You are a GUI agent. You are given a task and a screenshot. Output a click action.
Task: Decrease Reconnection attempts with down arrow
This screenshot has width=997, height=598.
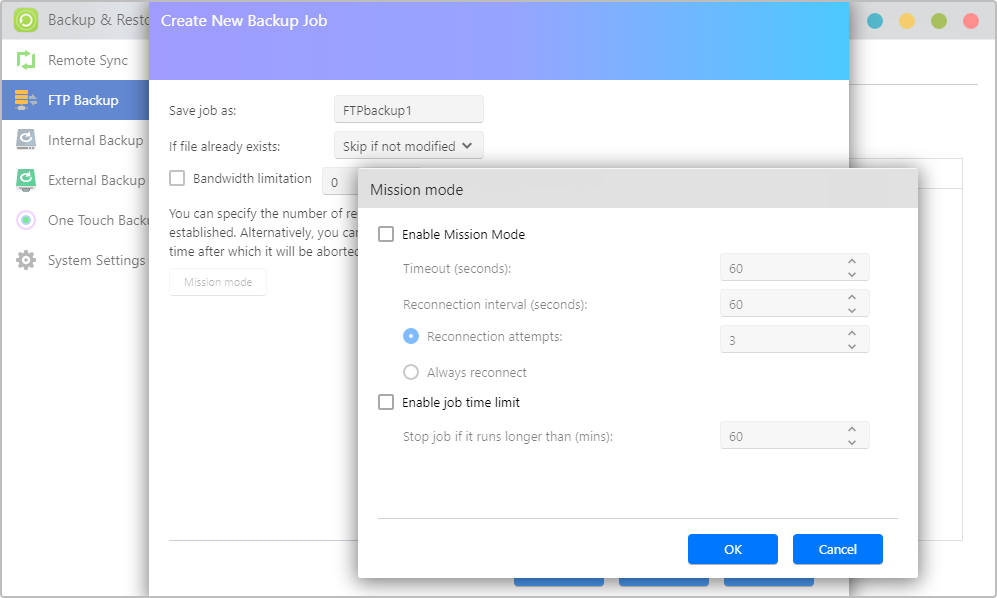pos(852,346)
